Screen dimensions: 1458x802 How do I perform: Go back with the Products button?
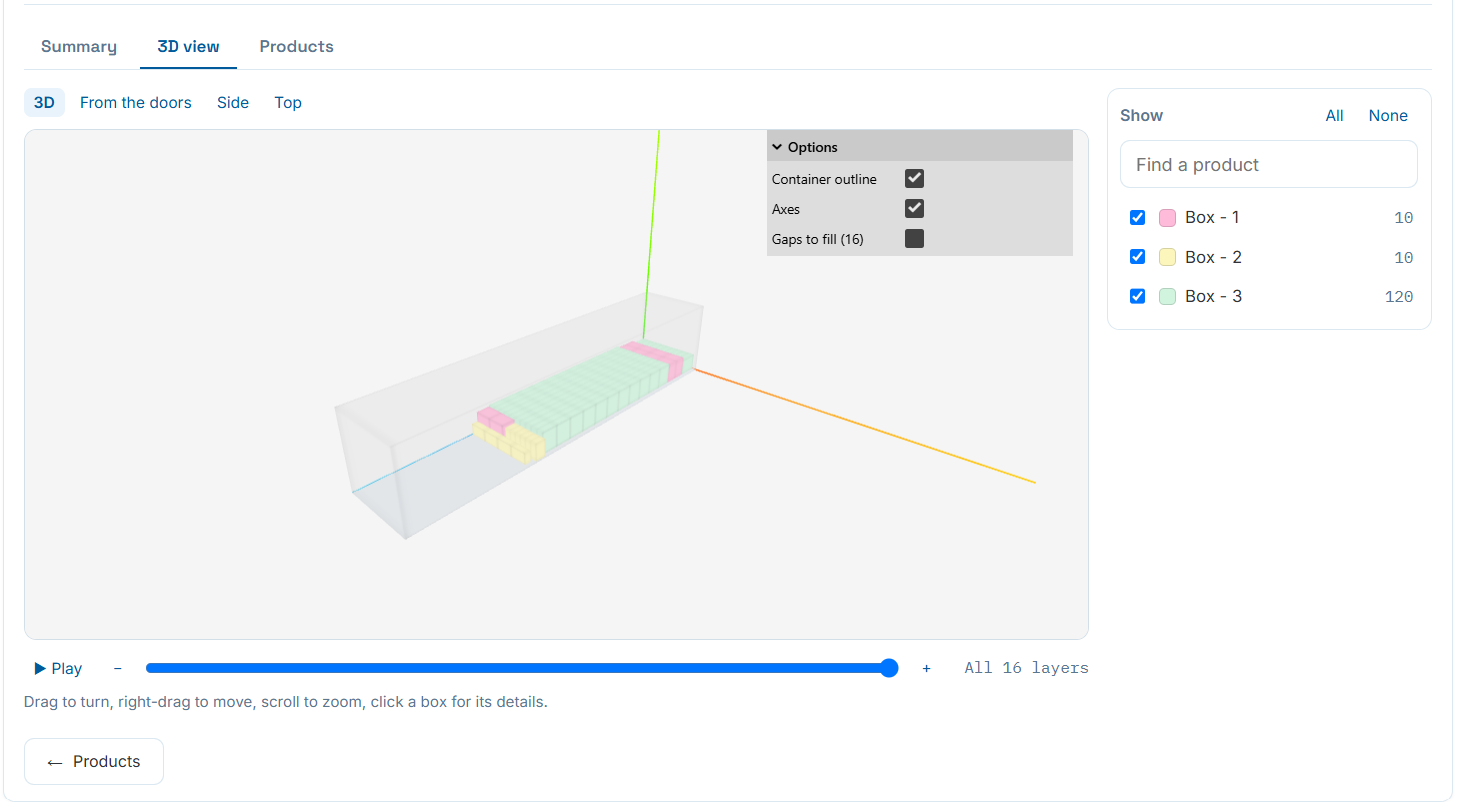click(x=94, y=762)
